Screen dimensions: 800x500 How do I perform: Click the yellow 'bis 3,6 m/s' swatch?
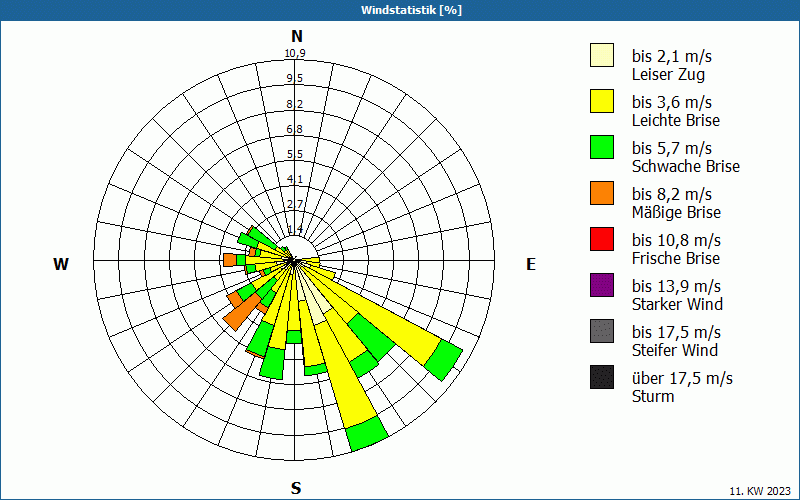[602, 101]
